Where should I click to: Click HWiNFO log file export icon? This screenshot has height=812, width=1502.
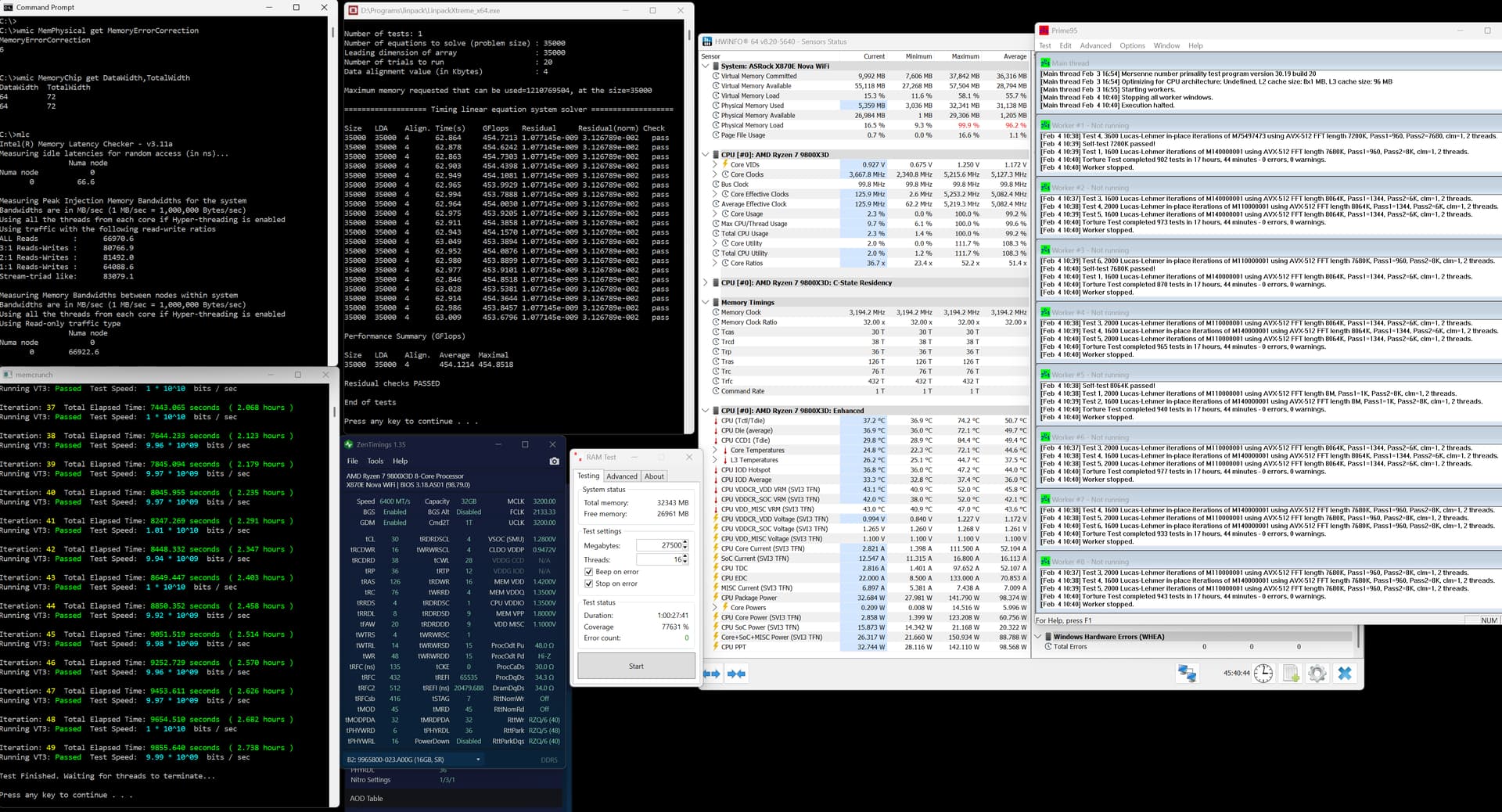(1291, 674)
